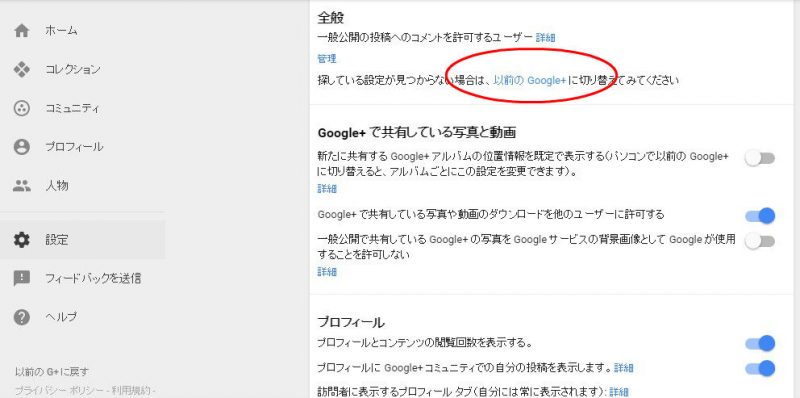Screen dimensions: 800x398
Task: Click the People (人物) icon
Action: (x=21, y=186)
